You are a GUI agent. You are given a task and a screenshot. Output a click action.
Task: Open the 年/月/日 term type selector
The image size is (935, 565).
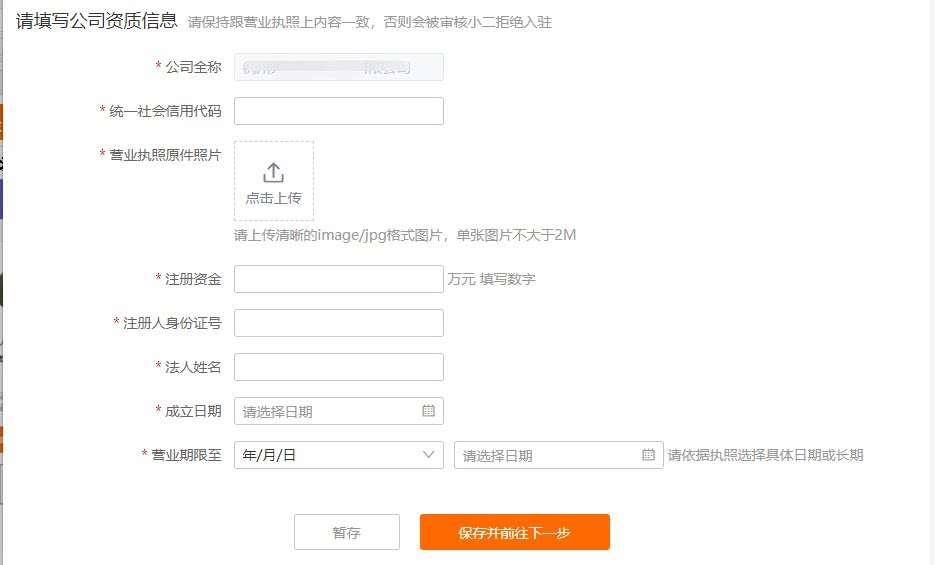pos(338,455)
